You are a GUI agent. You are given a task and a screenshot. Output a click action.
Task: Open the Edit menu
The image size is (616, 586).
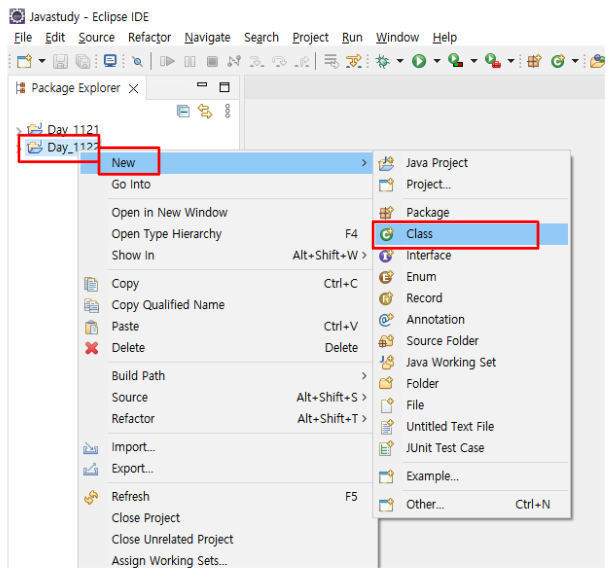coord(55,38)
